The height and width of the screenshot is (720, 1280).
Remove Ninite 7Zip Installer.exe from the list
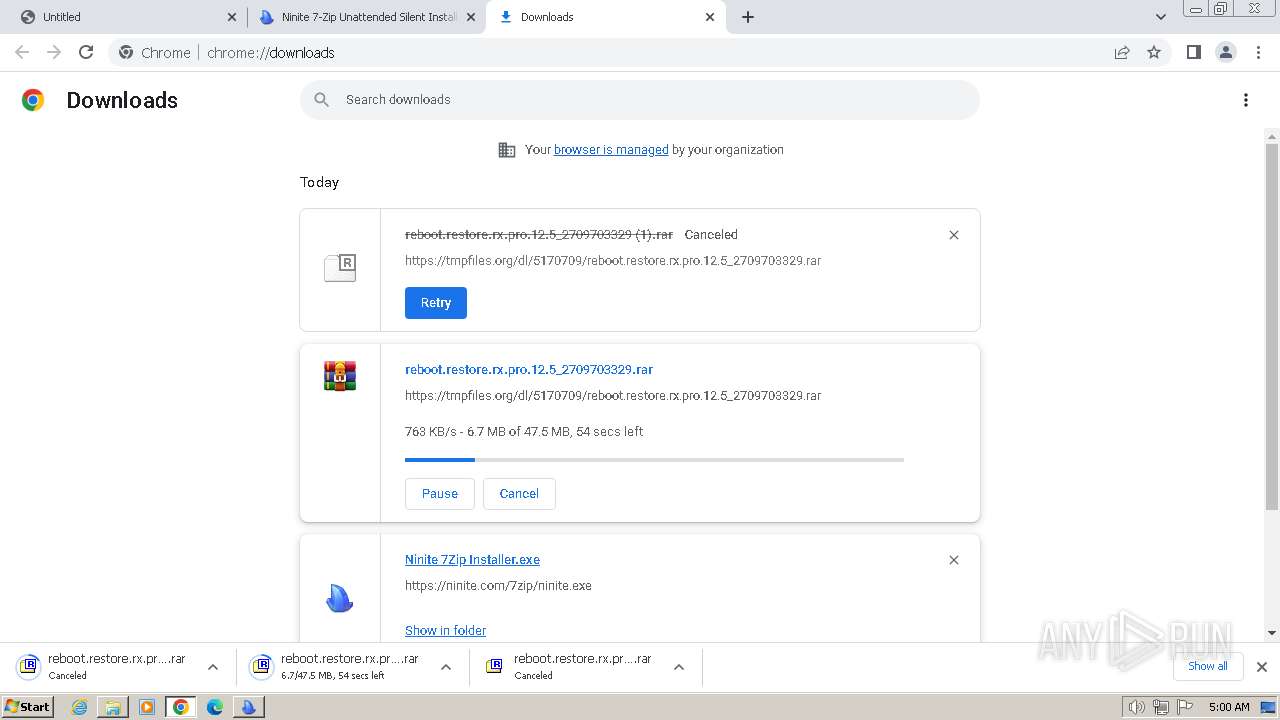coord(954,560)
